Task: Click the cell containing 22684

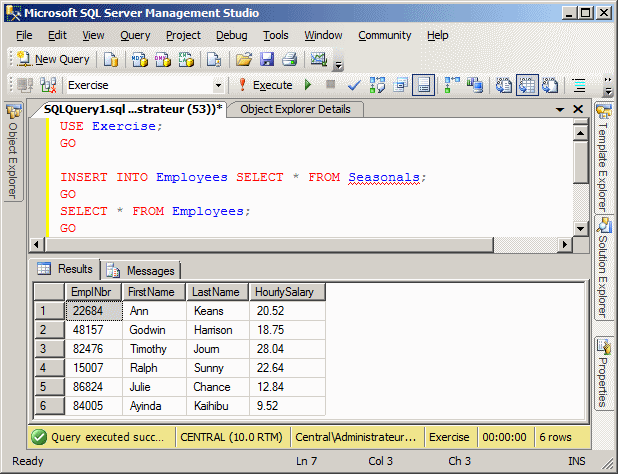Action: click(94, 311)
